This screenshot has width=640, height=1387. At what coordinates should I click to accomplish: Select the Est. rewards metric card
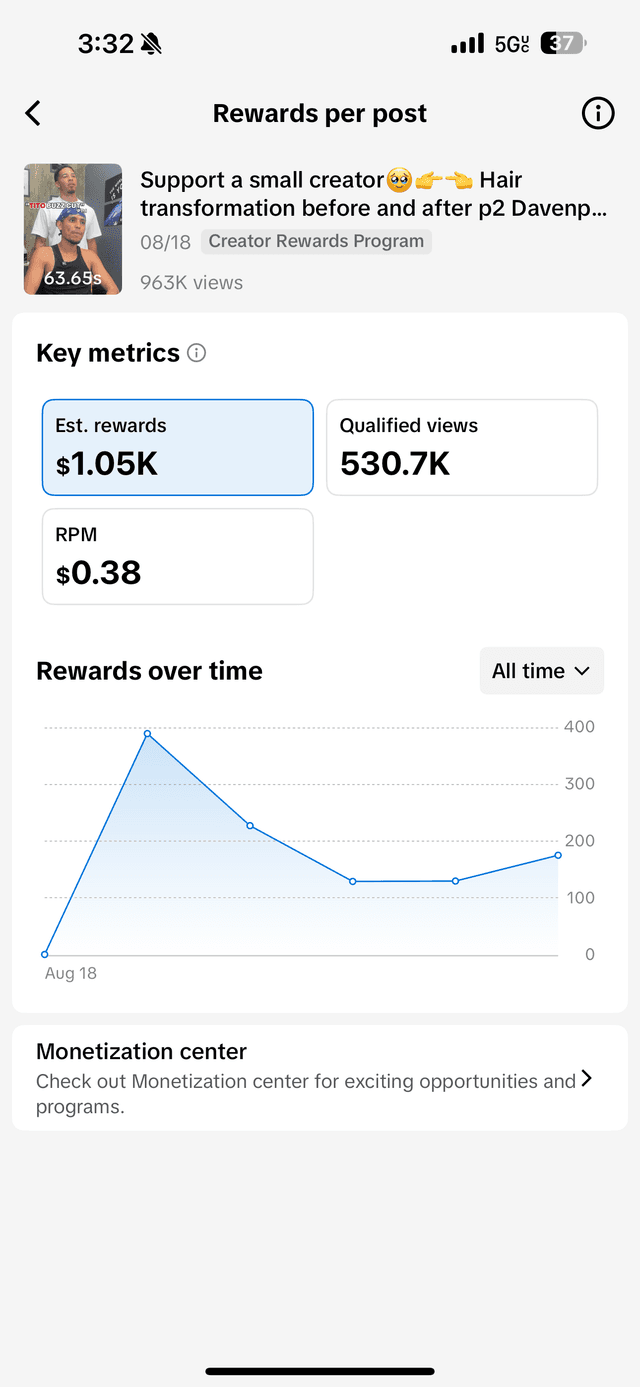(x=177, y=447)
